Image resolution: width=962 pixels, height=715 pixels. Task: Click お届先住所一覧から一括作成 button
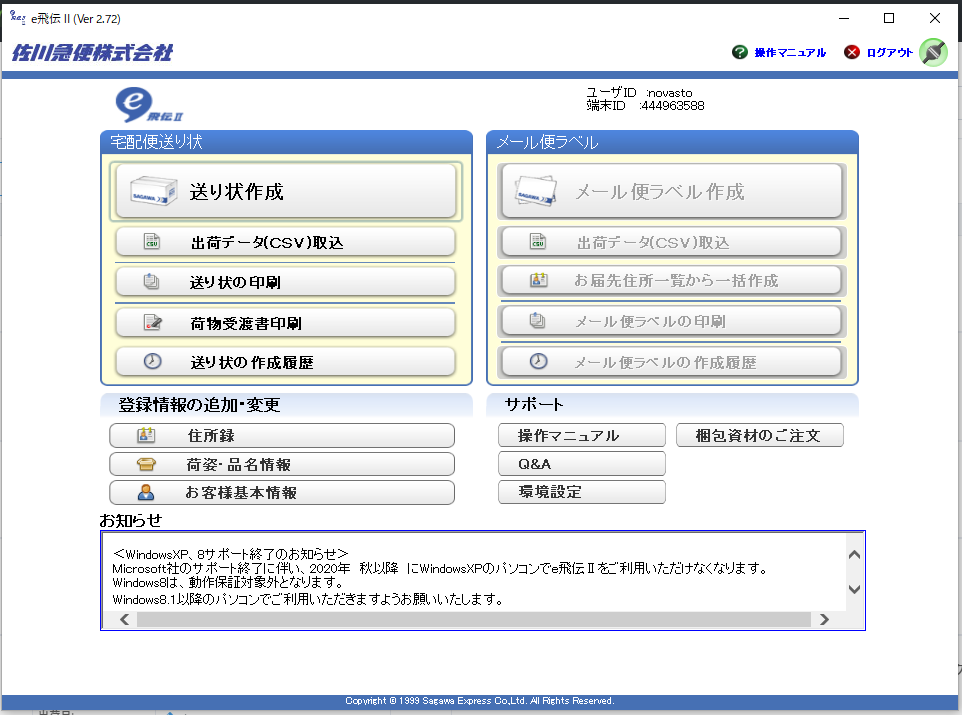click(671, 280)
